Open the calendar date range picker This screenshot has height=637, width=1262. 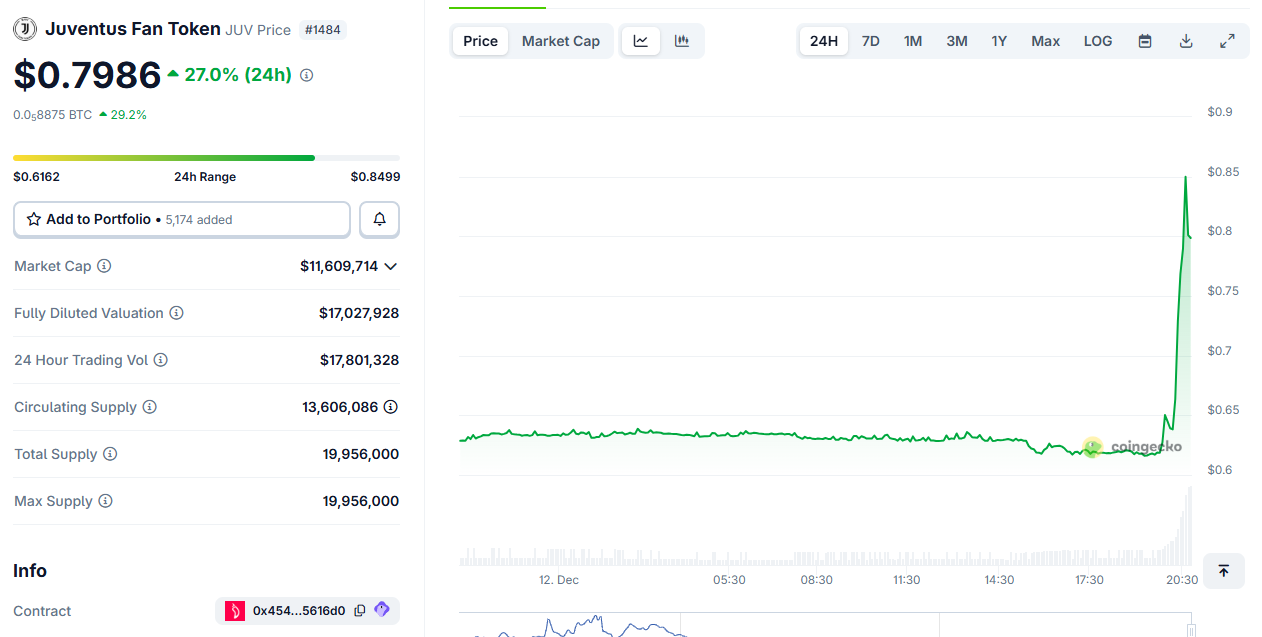click(x=1144, y=40)
